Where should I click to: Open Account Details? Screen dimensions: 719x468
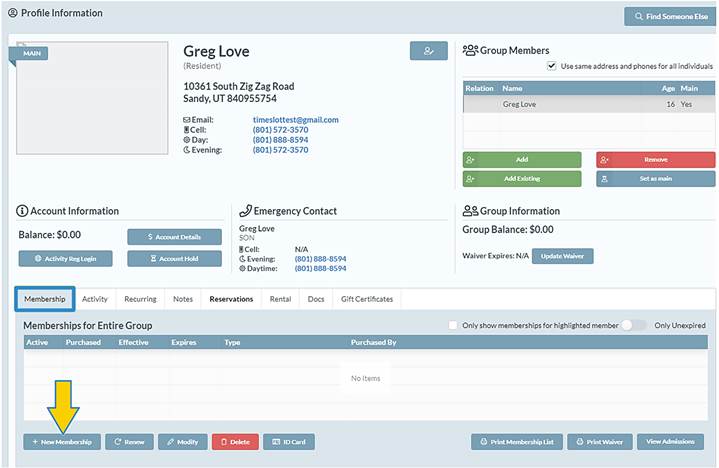point(174,237)
